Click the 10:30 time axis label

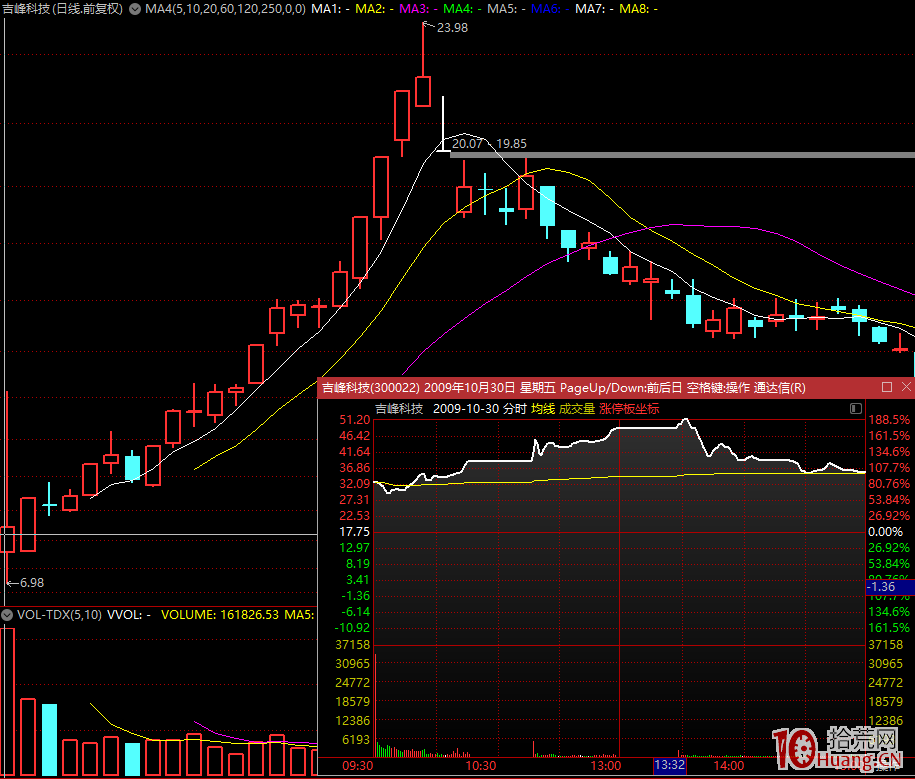480,766
